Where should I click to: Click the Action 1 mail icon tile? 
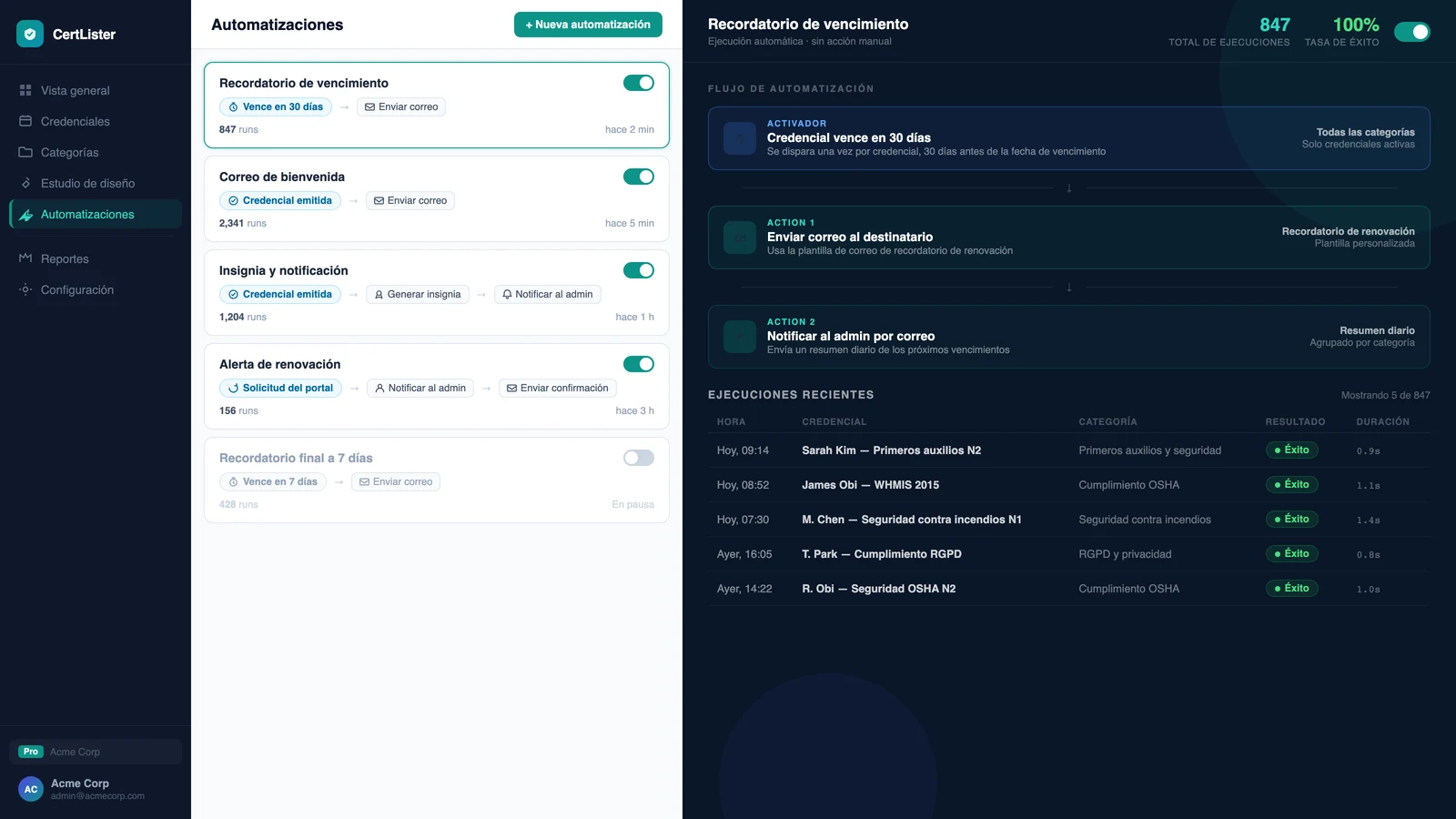(740, 238)
